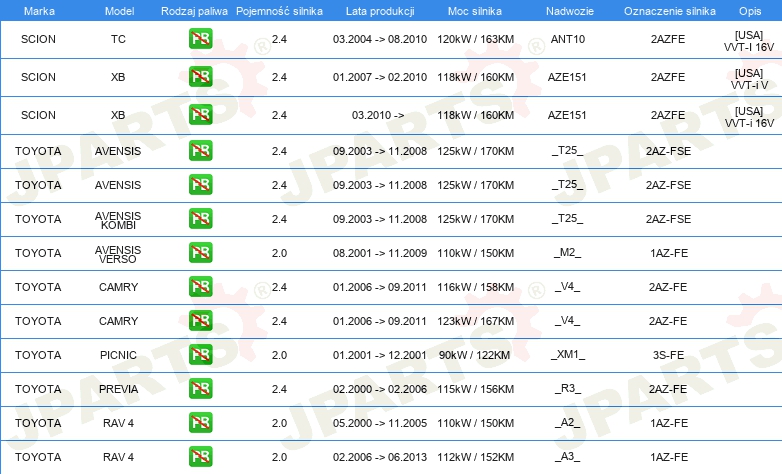The height and width of the screenshot is (474, 782).
Task: Select the ANT10 body code cell
Action: click(568, 39)
